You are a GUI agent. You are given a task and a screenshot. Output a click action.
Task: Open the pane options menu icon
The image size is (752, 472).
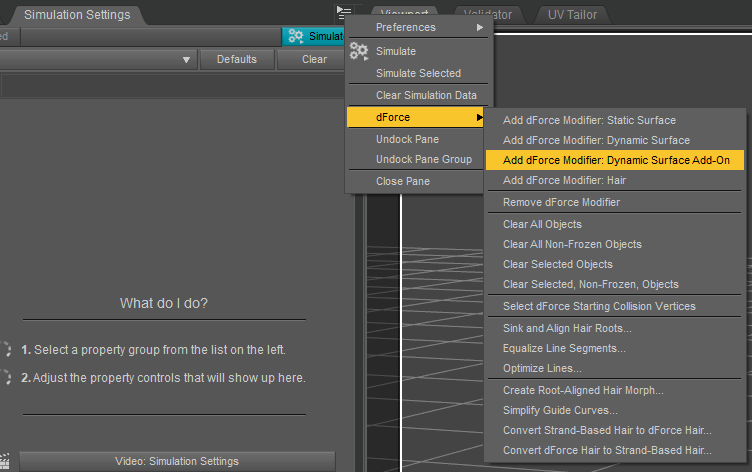point(344,12)
